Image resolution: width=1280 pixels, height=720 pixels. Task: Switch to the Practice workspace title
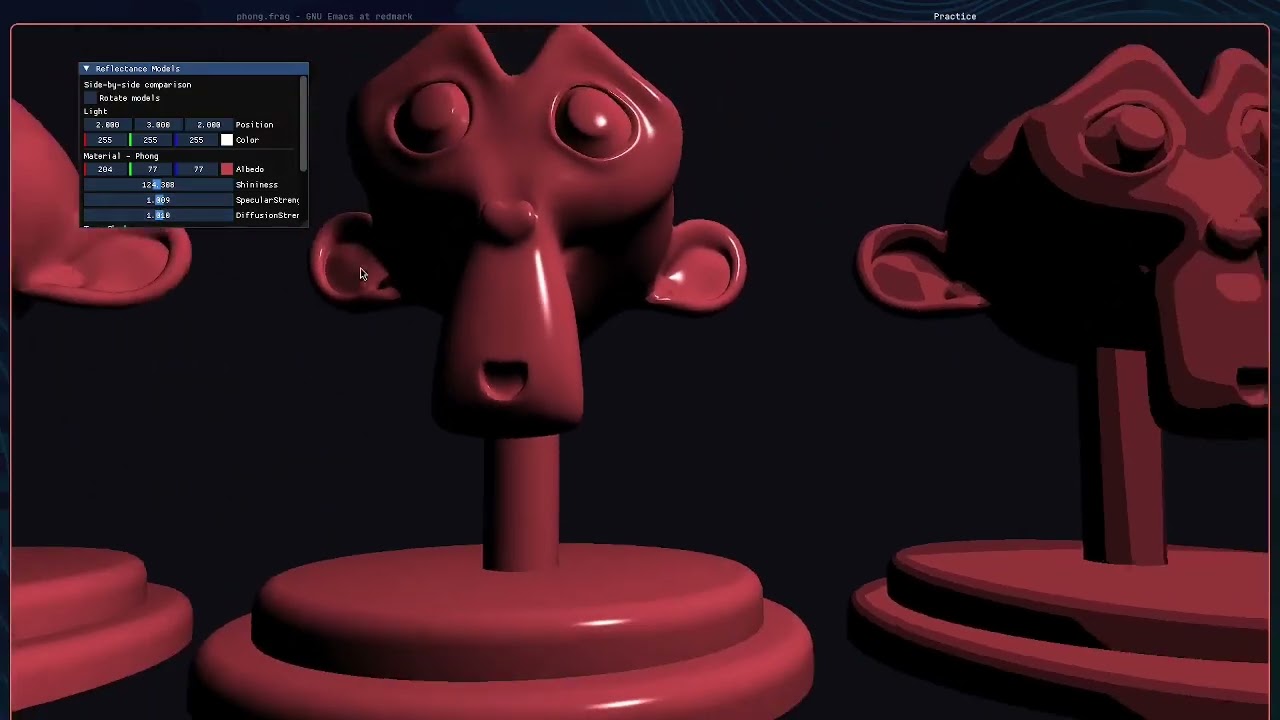tap(955, 16)
